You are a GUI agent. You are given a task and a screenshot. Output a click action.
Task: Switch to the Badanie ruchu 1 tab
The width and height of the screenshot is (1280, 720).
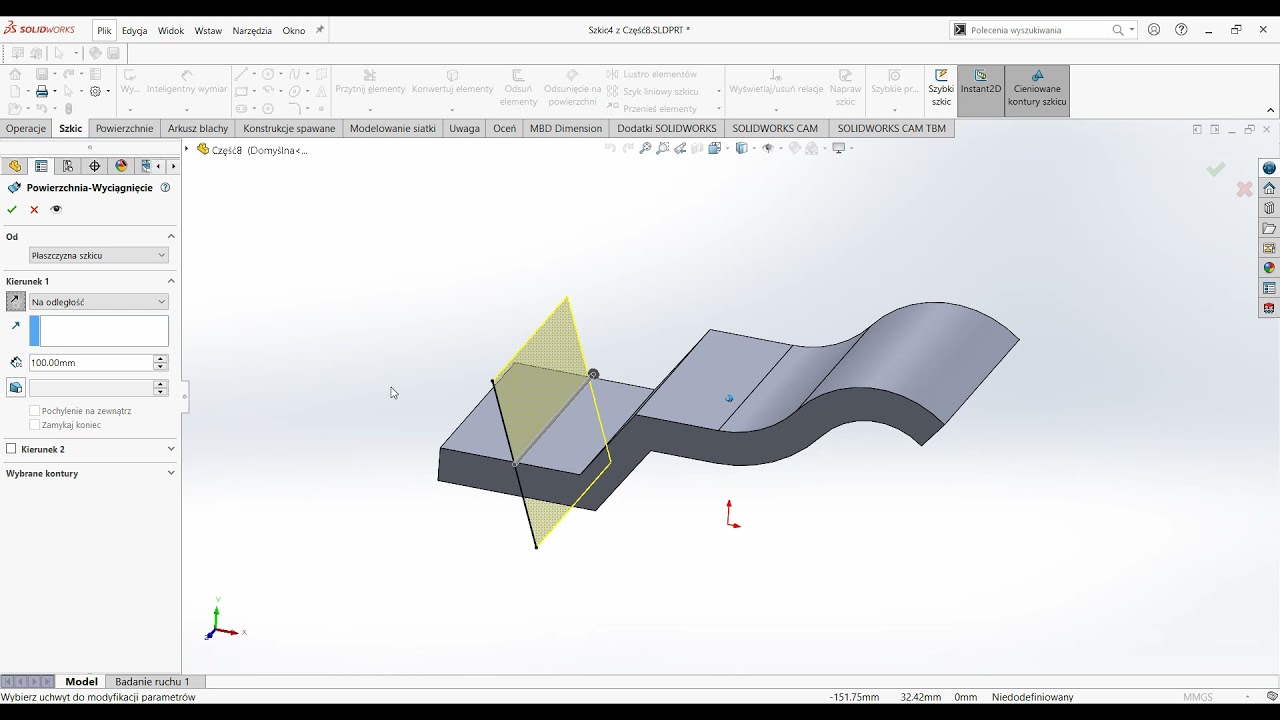[x=152, y=682]
